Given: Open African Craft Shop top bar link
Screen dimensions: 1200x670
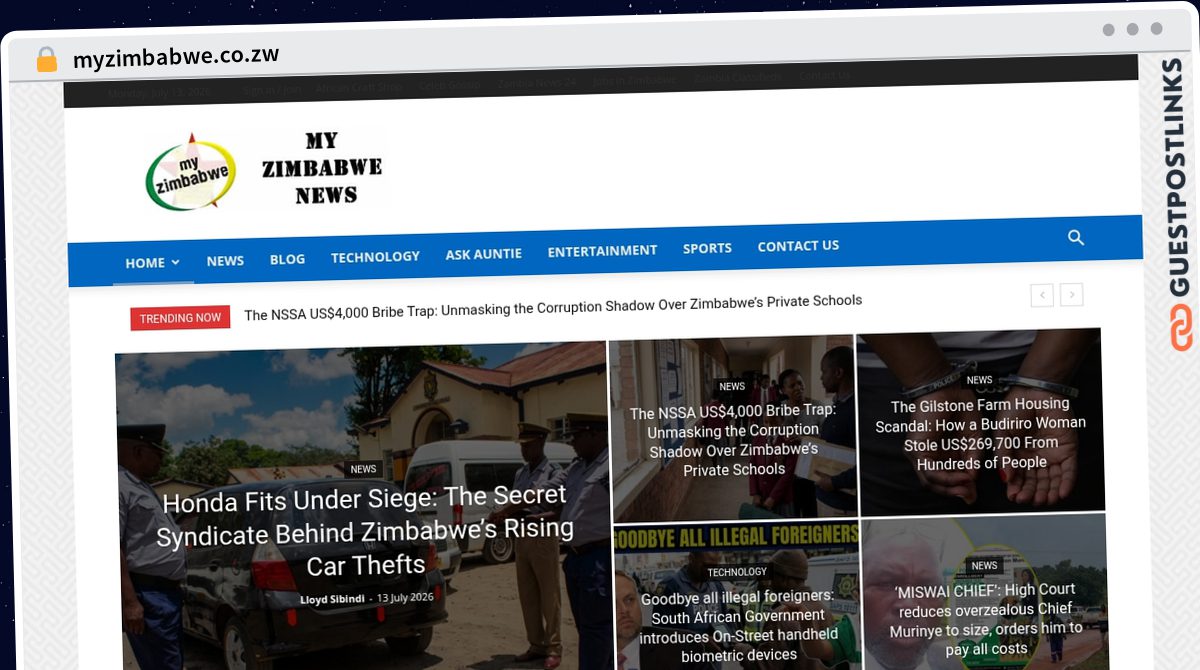Looking at the screenshot, I should click(359, 87).
